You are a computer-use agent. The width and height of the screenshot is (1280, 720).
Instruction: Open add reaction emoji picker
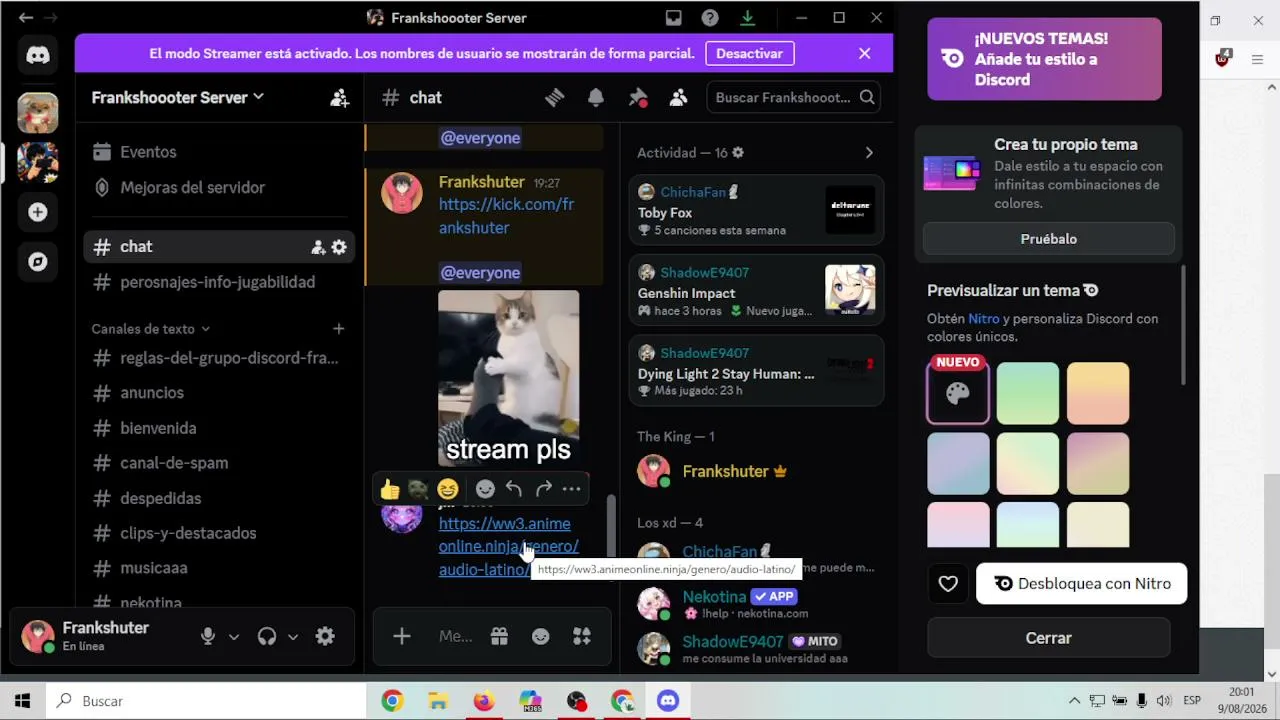485,489
